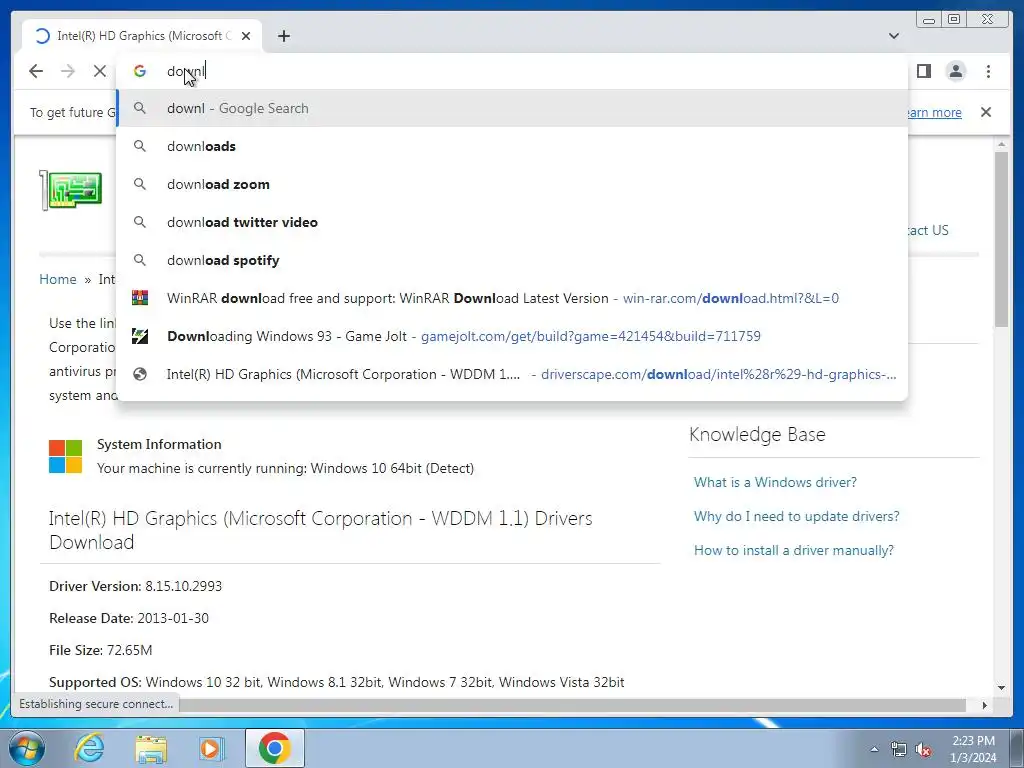Screen dimensions: 1024x768
Task: Stop page loading with the X button
Action: tap(100, 71)
